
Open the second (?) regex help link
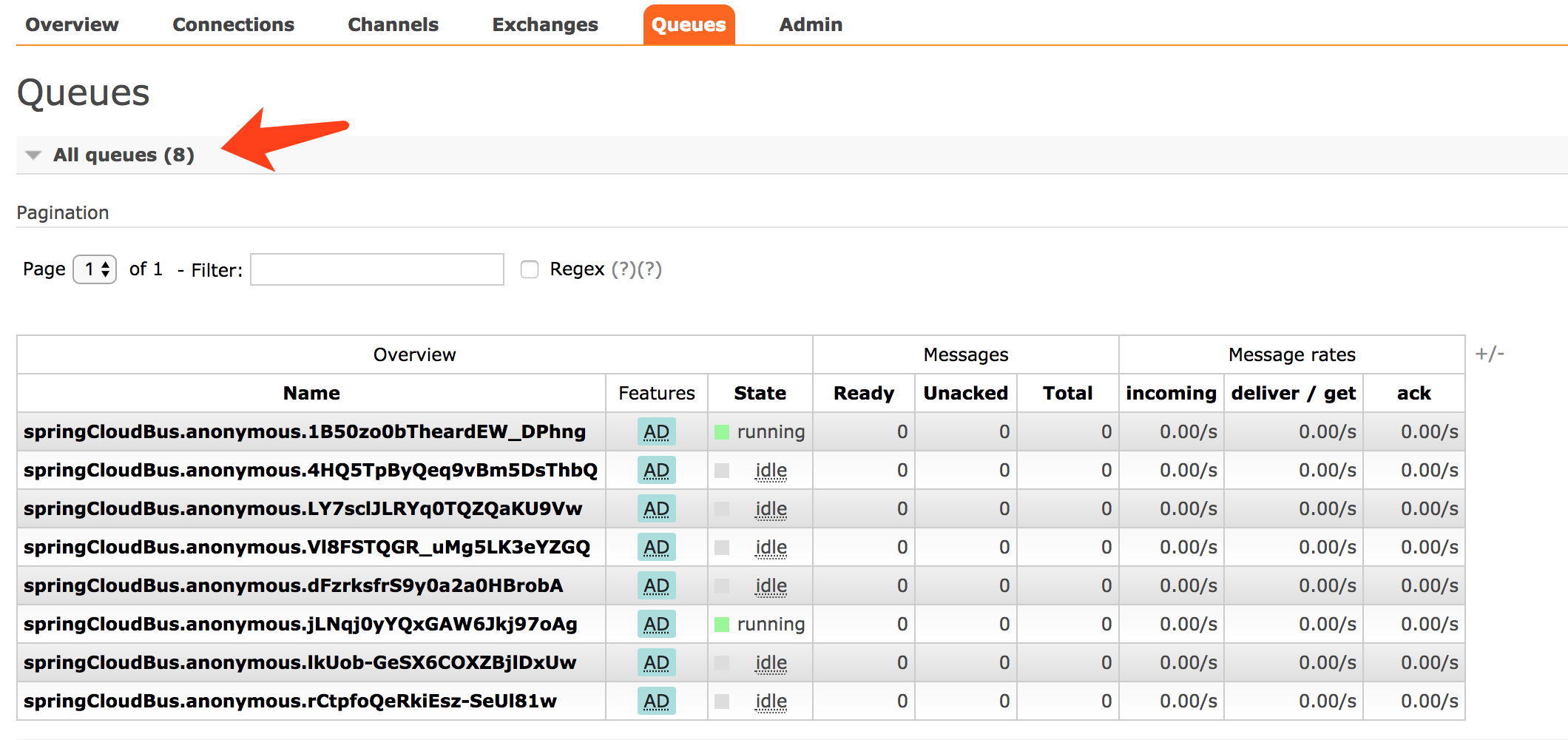click(x=649, y=269)
